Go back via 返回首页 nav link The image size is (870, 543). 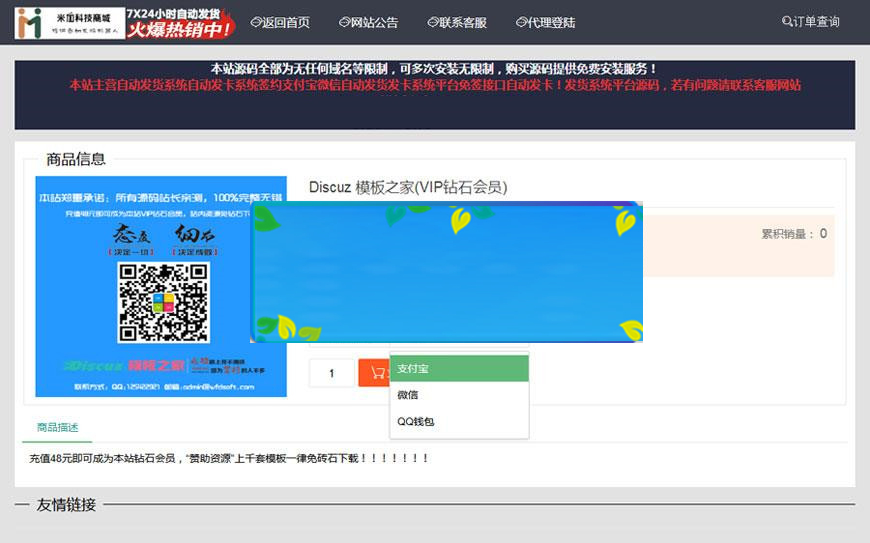[x=280, y=22]
